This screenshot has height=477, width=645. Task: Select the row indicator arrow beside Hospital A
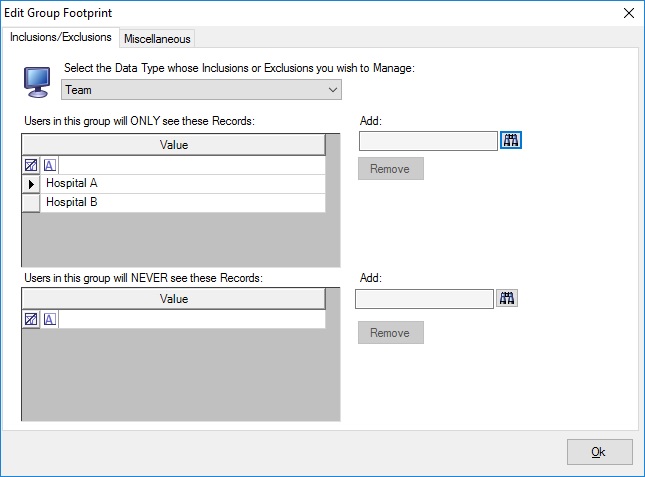[x=31, y=184]
